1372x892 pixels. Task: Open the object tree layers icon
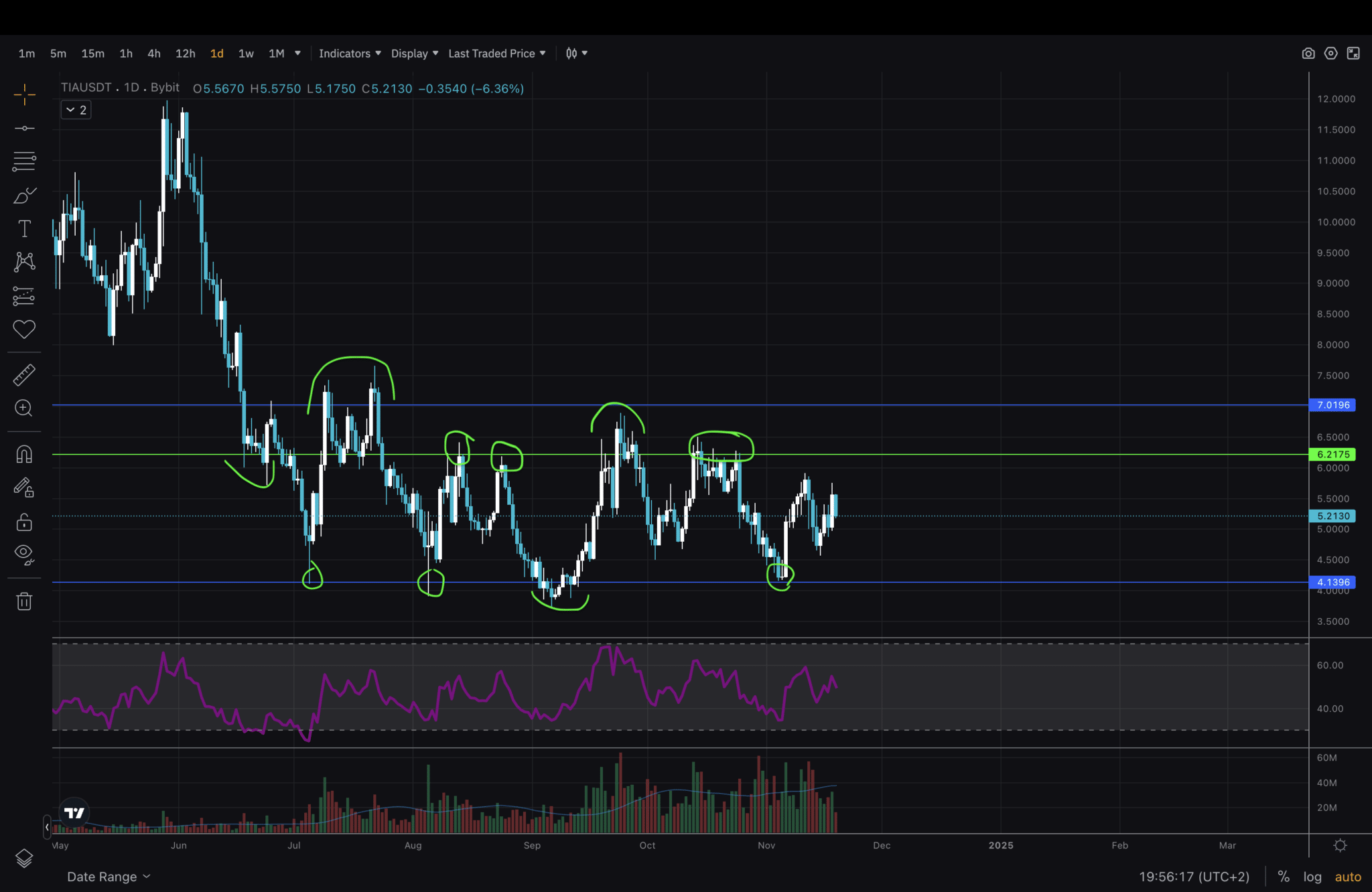point(24,858)
